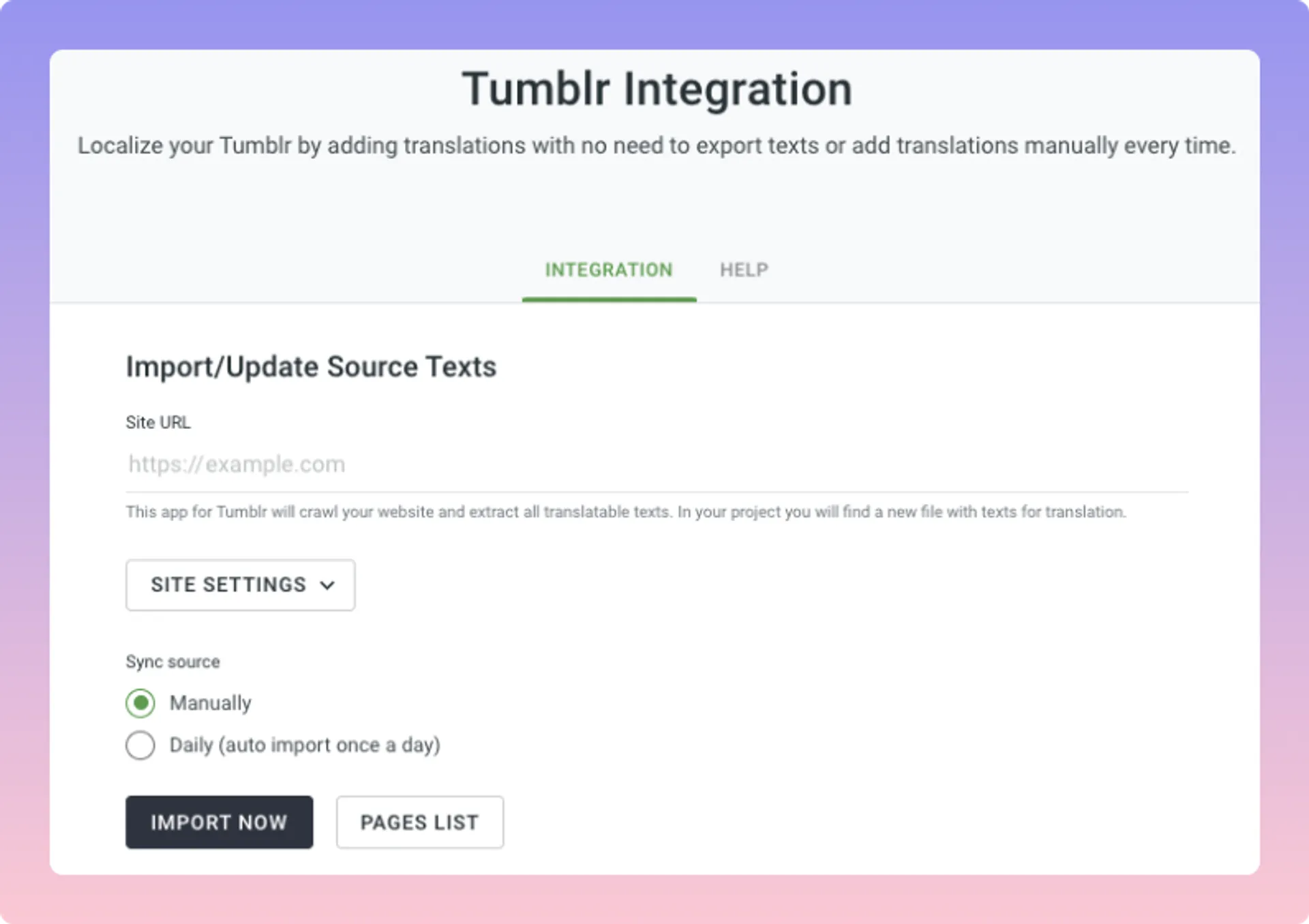
Task: Click the crawl website description text
Action: pyautogui.click(x=626, y=512)
